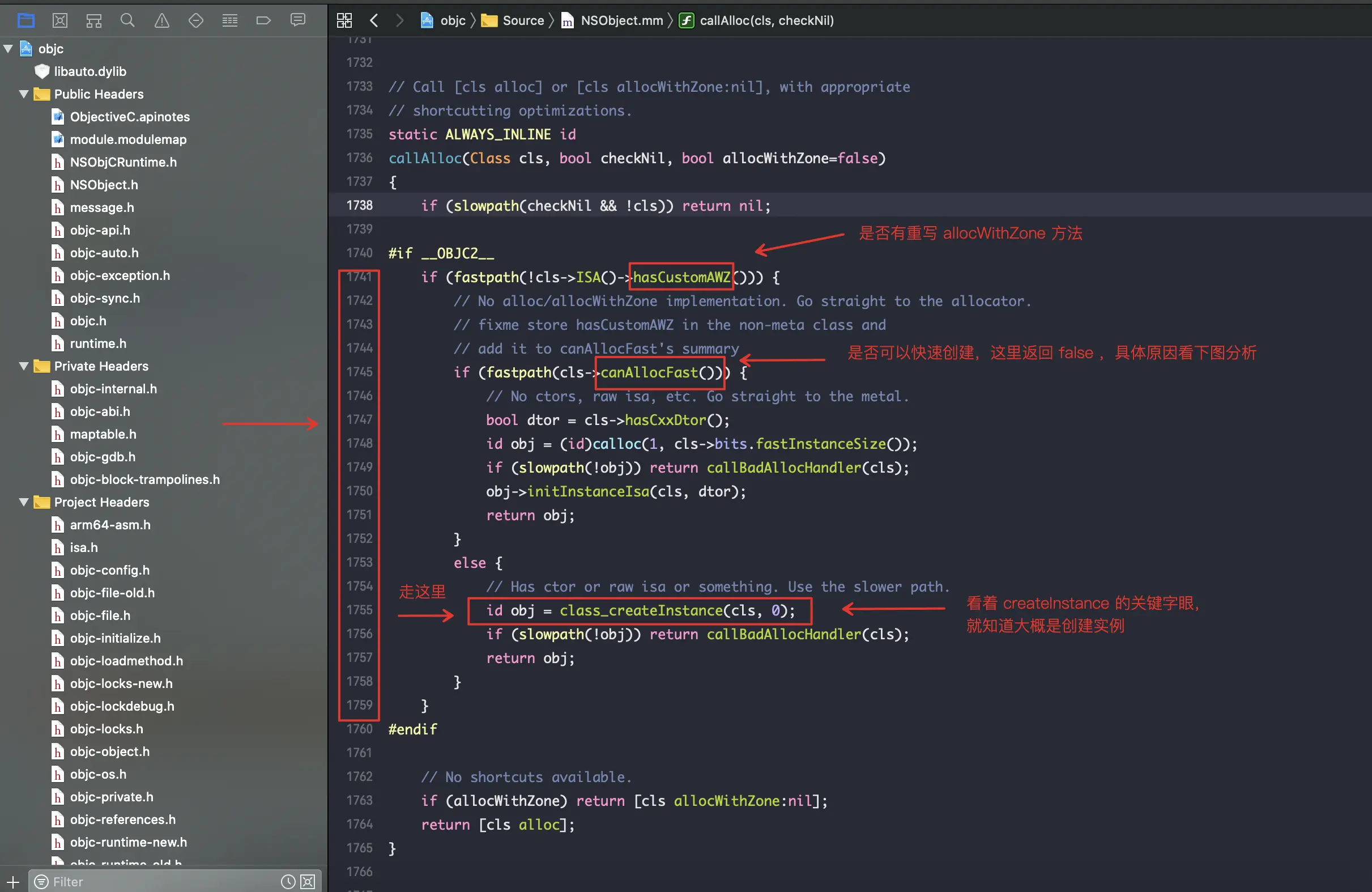This screenshot has height=892, width=1372.
Task: Go back in editor history
Action: (374, 21)
